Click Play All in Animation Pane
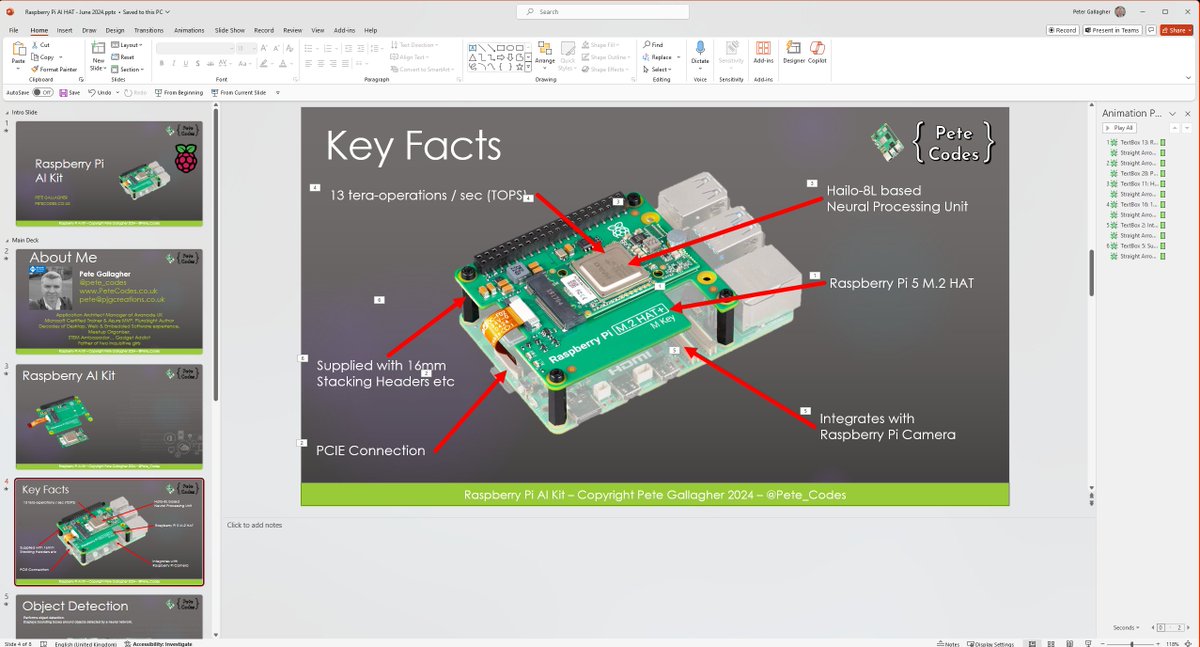This screenshot has width=1200, height=647. pyautogui.click(x=1119, y=128)
